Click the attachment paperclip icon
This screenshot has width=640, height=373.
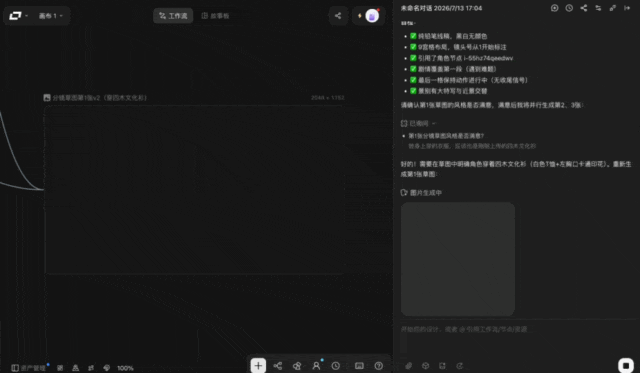[x=409, y=366]
